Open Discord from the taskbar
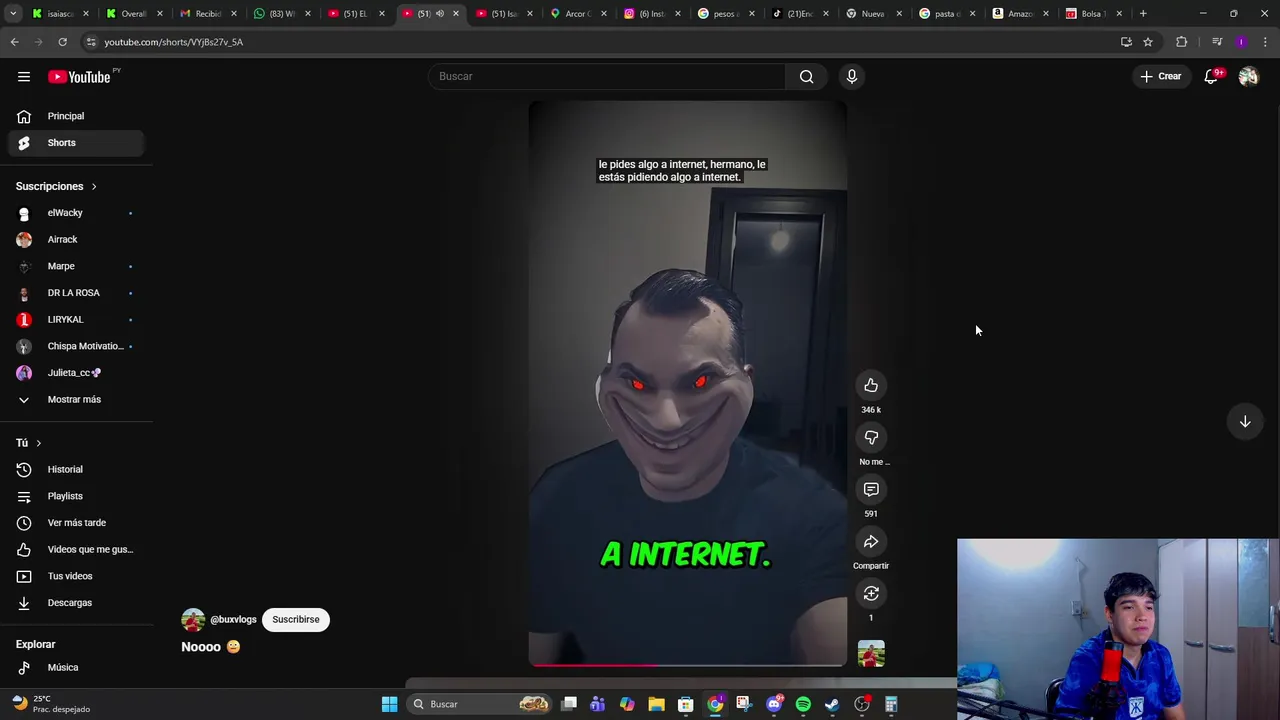The width and height of the screenshot is (1280, 720). click(774, 704)
